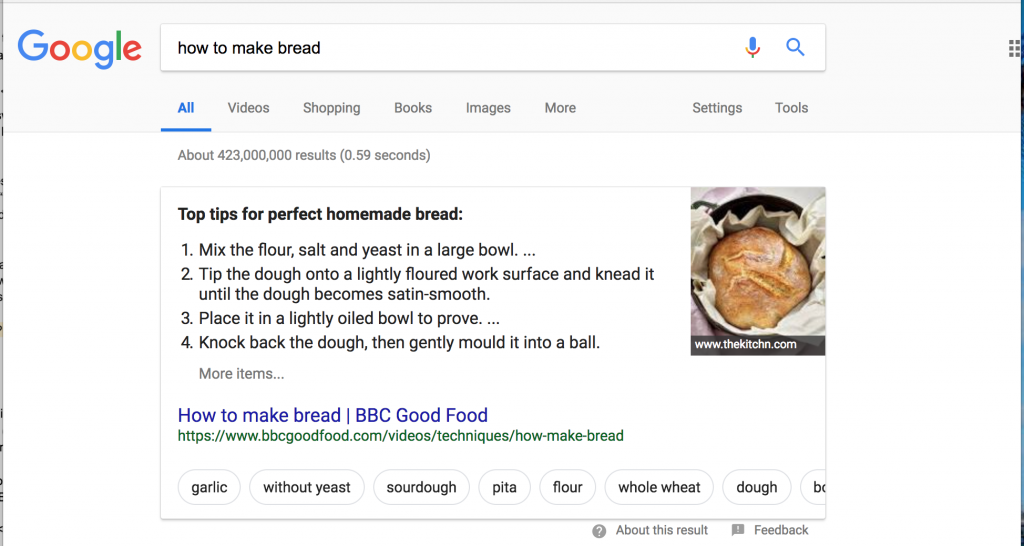This screenshot has width=1024, height=546.
Task: Switch to the Videos tab
Action: pos(248,108)
